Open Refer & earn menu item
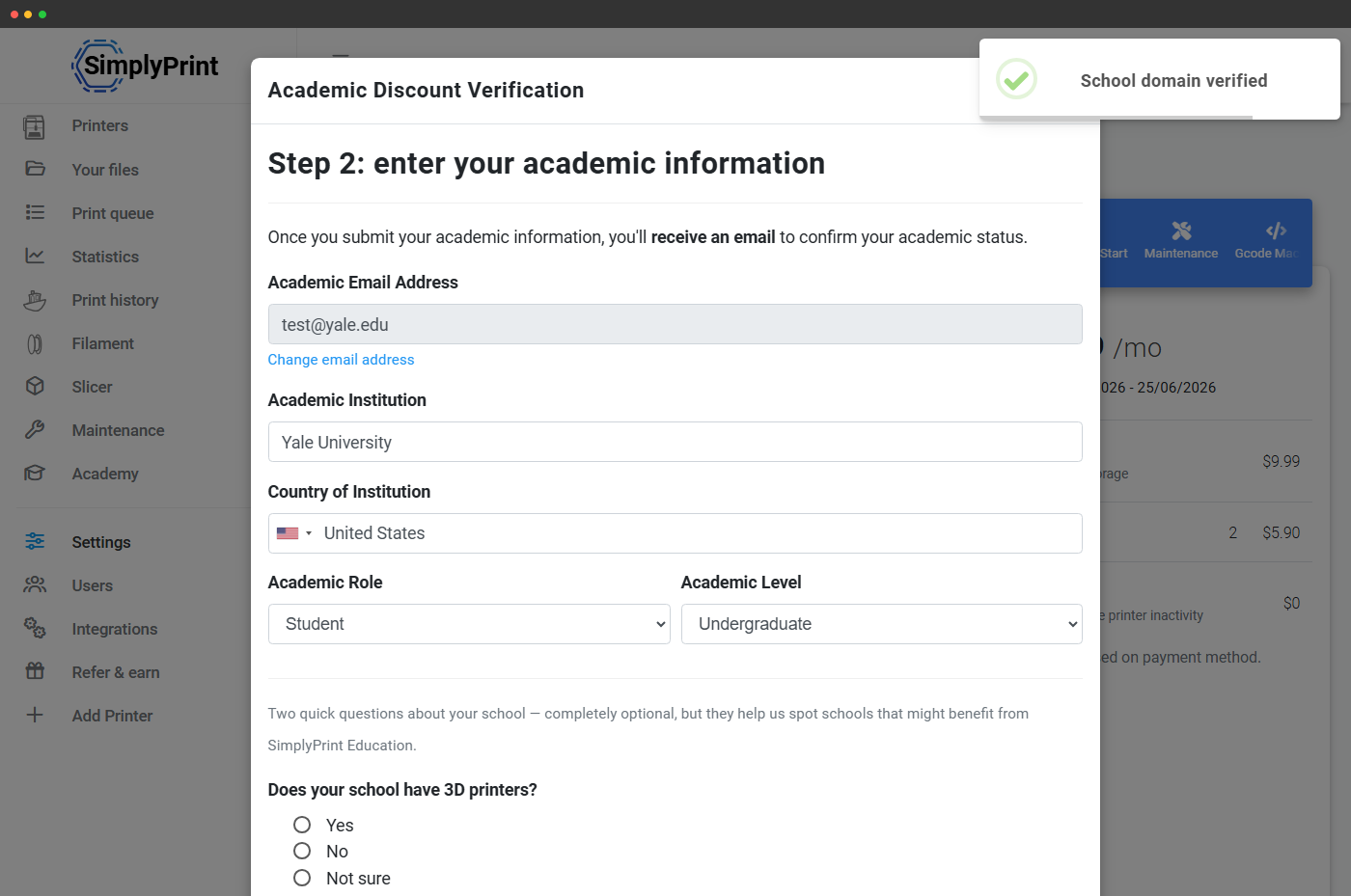The image size is (1351, 896). [116, 672]
